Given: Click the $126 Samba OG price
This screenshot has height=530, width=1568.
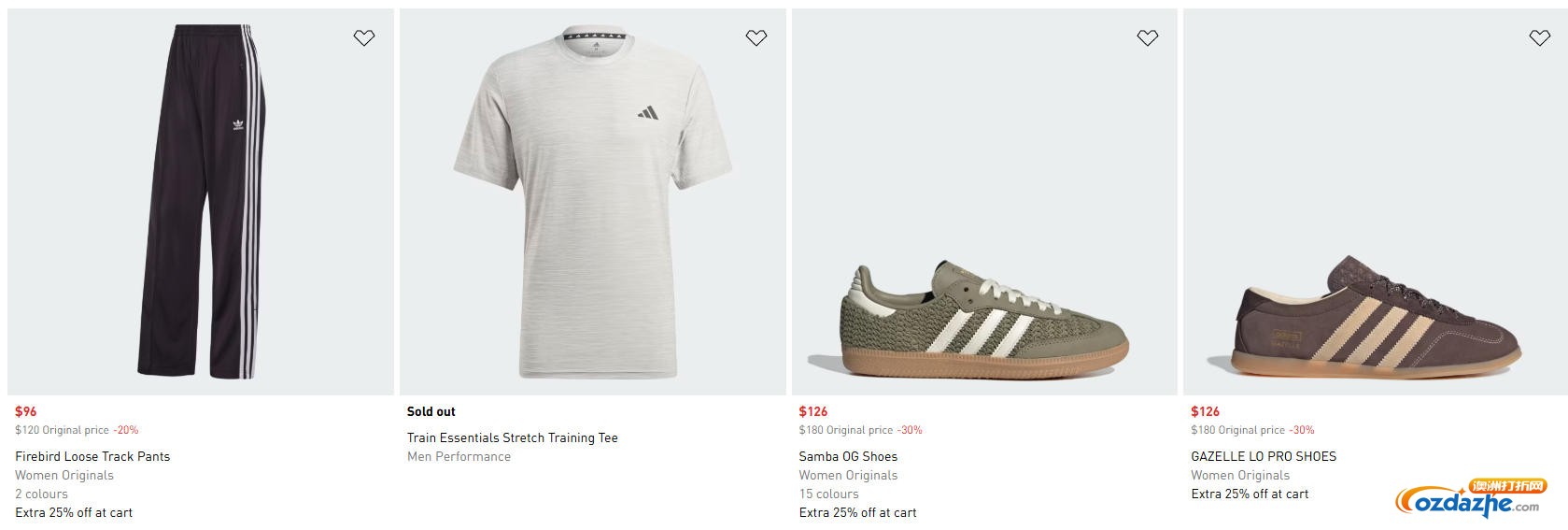Looking at the screenshot, I should [812, 411].
